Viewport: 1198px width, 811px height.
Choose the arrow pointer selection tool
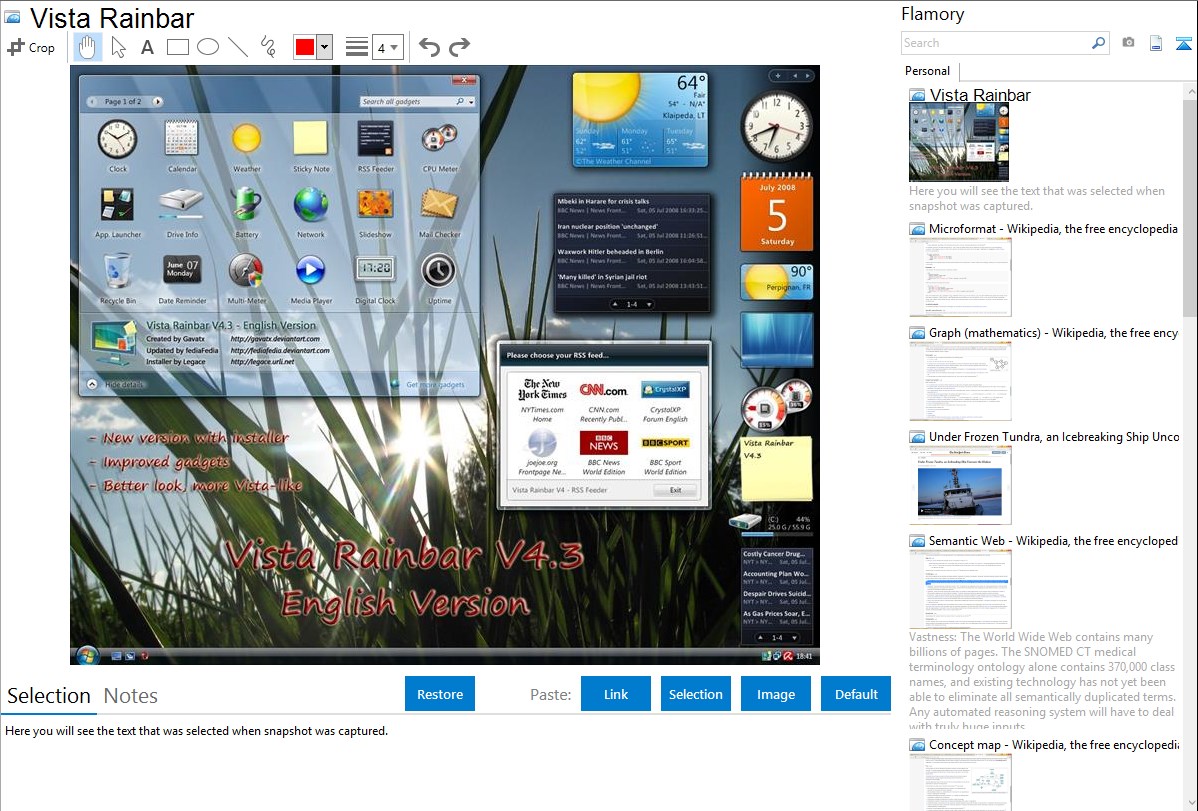[118, 47]
